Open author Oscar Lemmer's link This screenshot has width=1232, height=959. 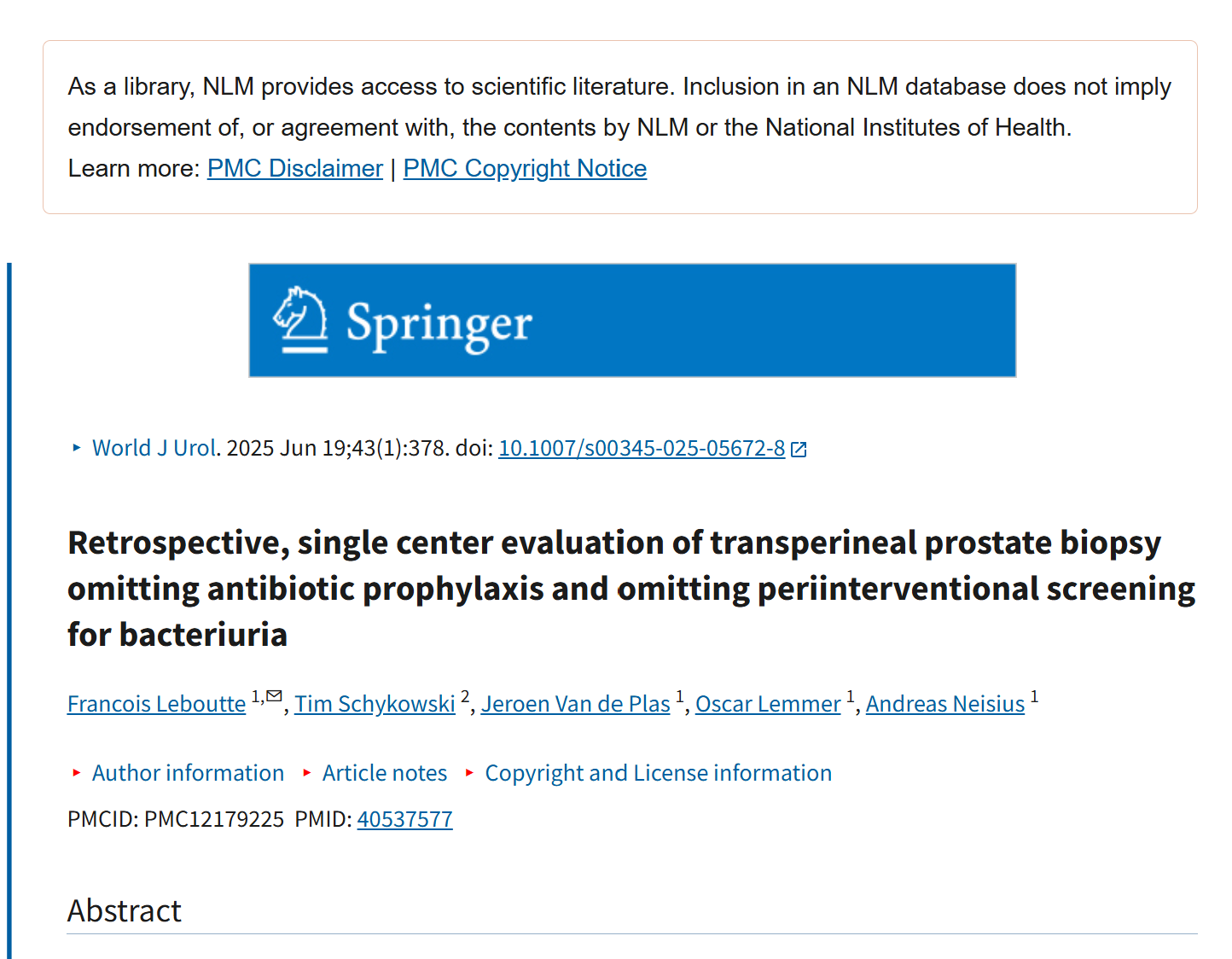(x=768, y=704)
